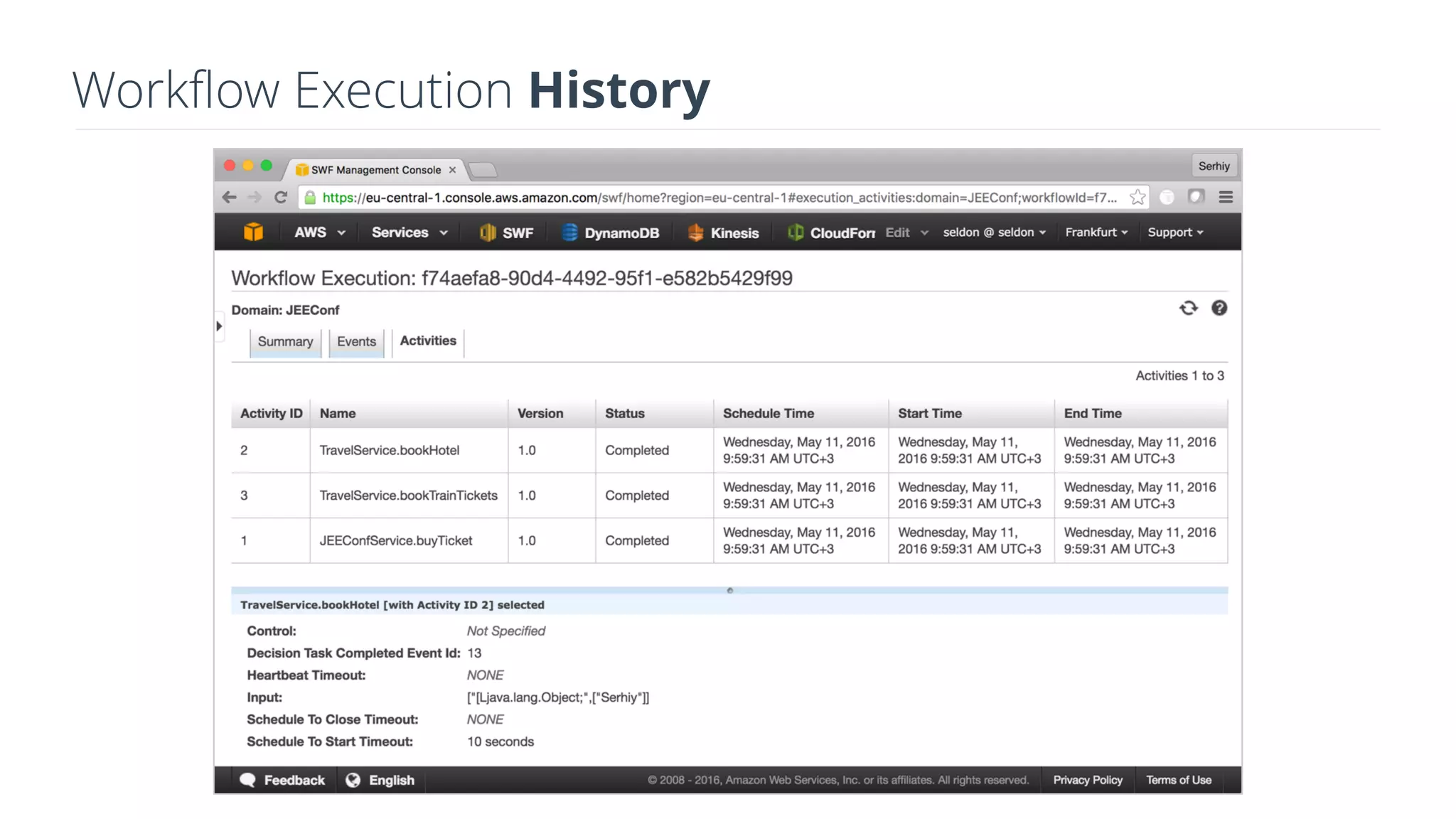Click the Start Time column header

click(x=971, y=414)
